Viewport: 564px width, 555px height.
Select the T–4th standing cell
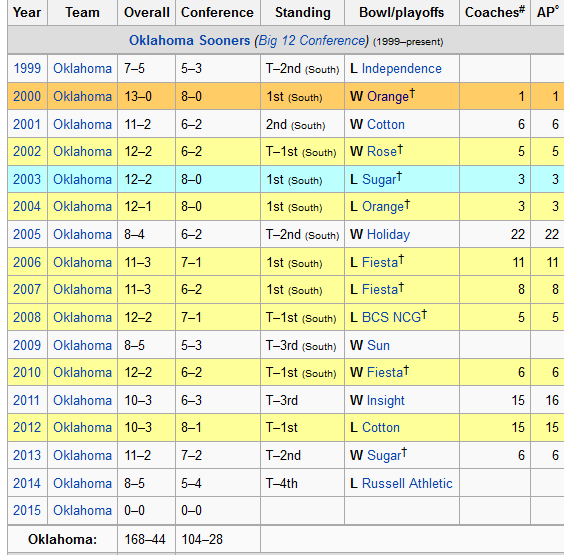coord(303,484)
